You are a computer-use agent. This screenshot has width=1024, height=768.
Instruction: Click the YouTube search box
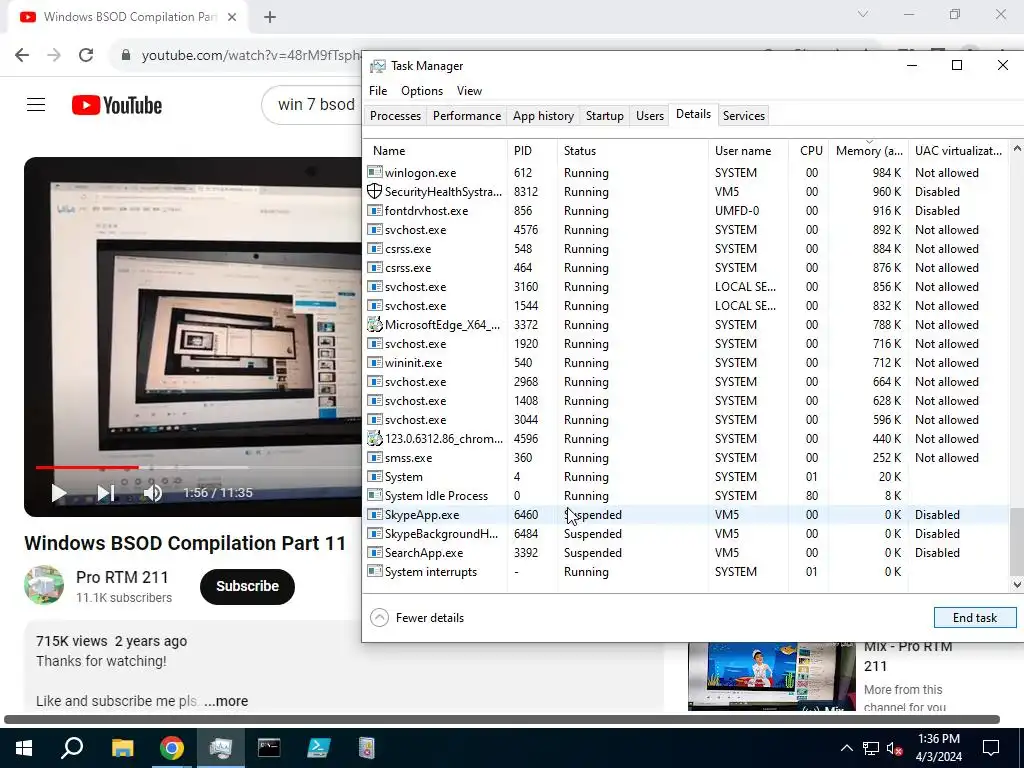coord(312,104)
